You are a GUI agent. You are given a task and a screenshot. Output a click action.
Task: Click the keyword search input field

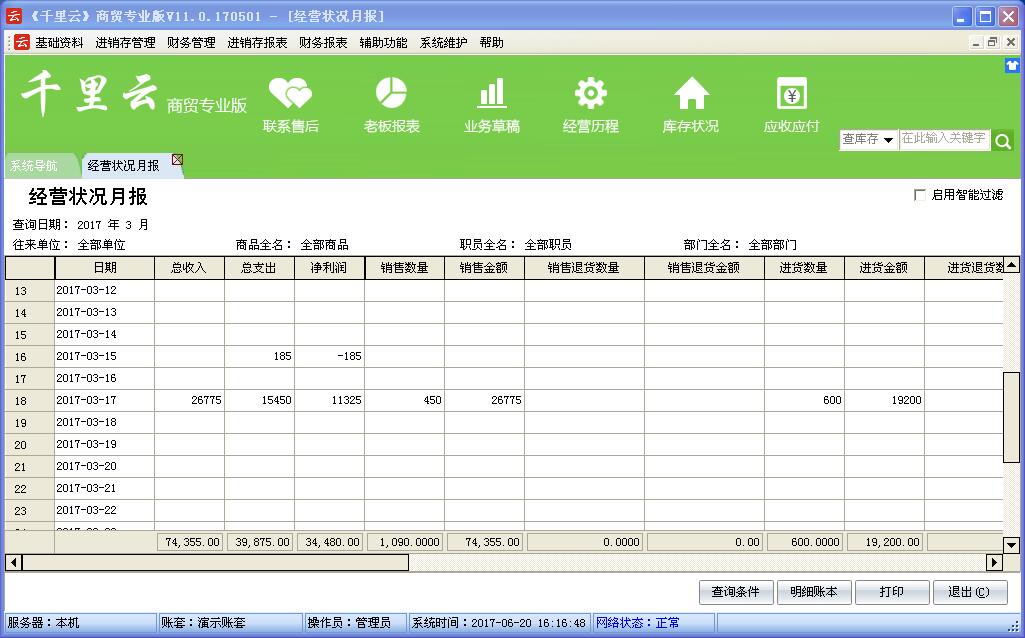[x=943, y=139]
